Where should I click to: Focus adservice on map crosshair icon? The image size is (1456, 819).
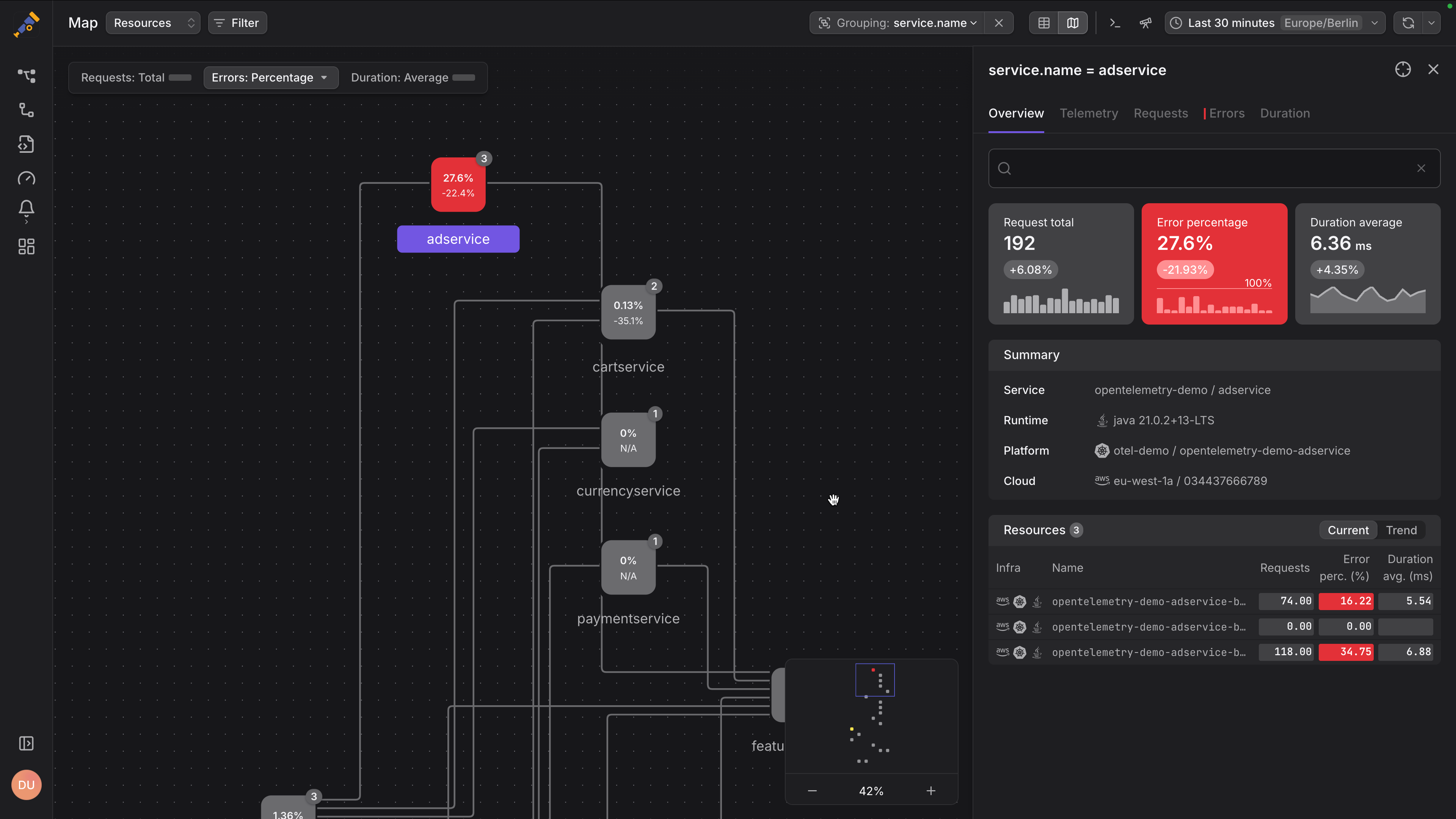[1403, 69]
